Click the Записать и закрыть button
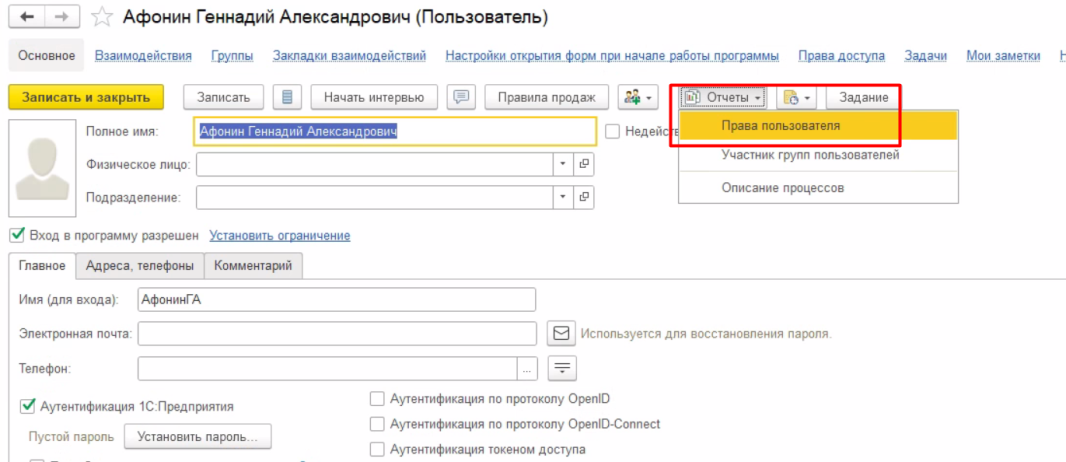This screenshot has height=462, width=1066. pyautogui.click(x=86, y=97)
